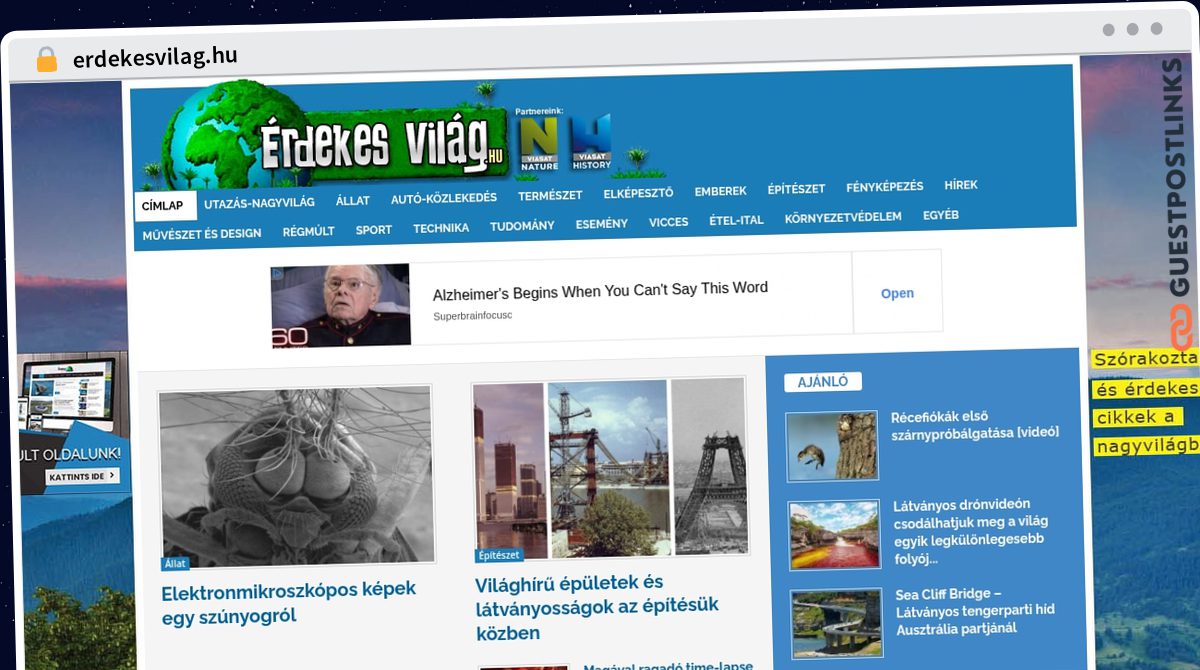1200x670 pixels.
Task: Open the ÁLLAT category menu
Action: click(353, 201)
